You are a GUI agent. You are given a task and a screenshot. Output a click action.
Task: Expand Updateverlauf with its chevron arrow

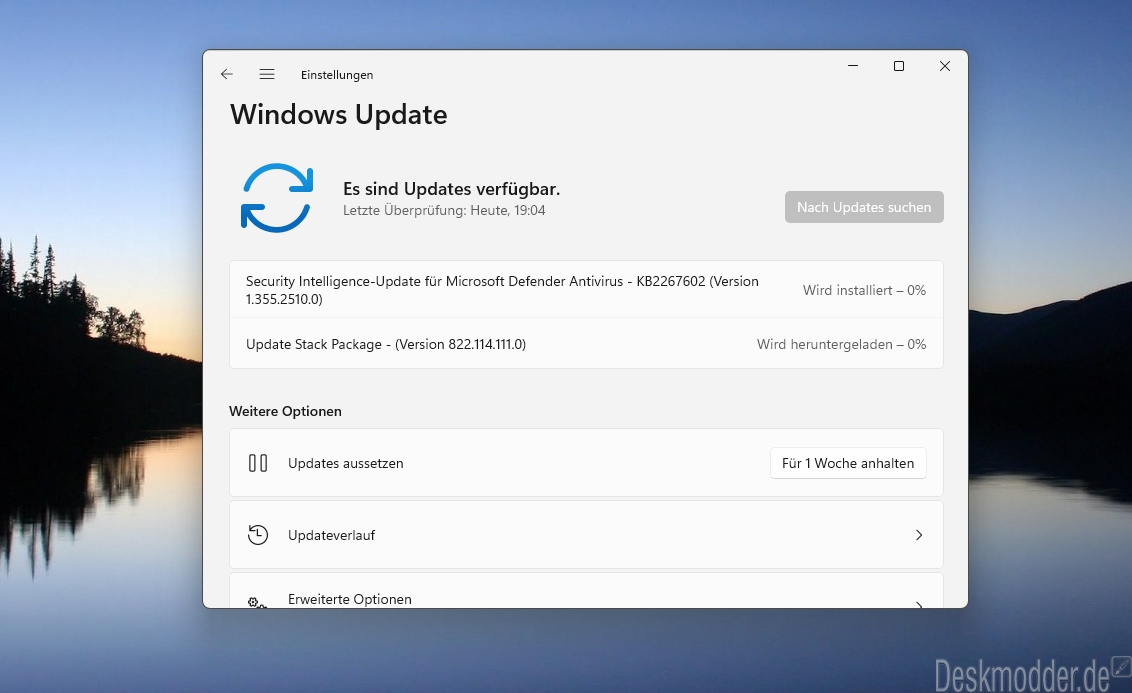click(x=919, y=535)
